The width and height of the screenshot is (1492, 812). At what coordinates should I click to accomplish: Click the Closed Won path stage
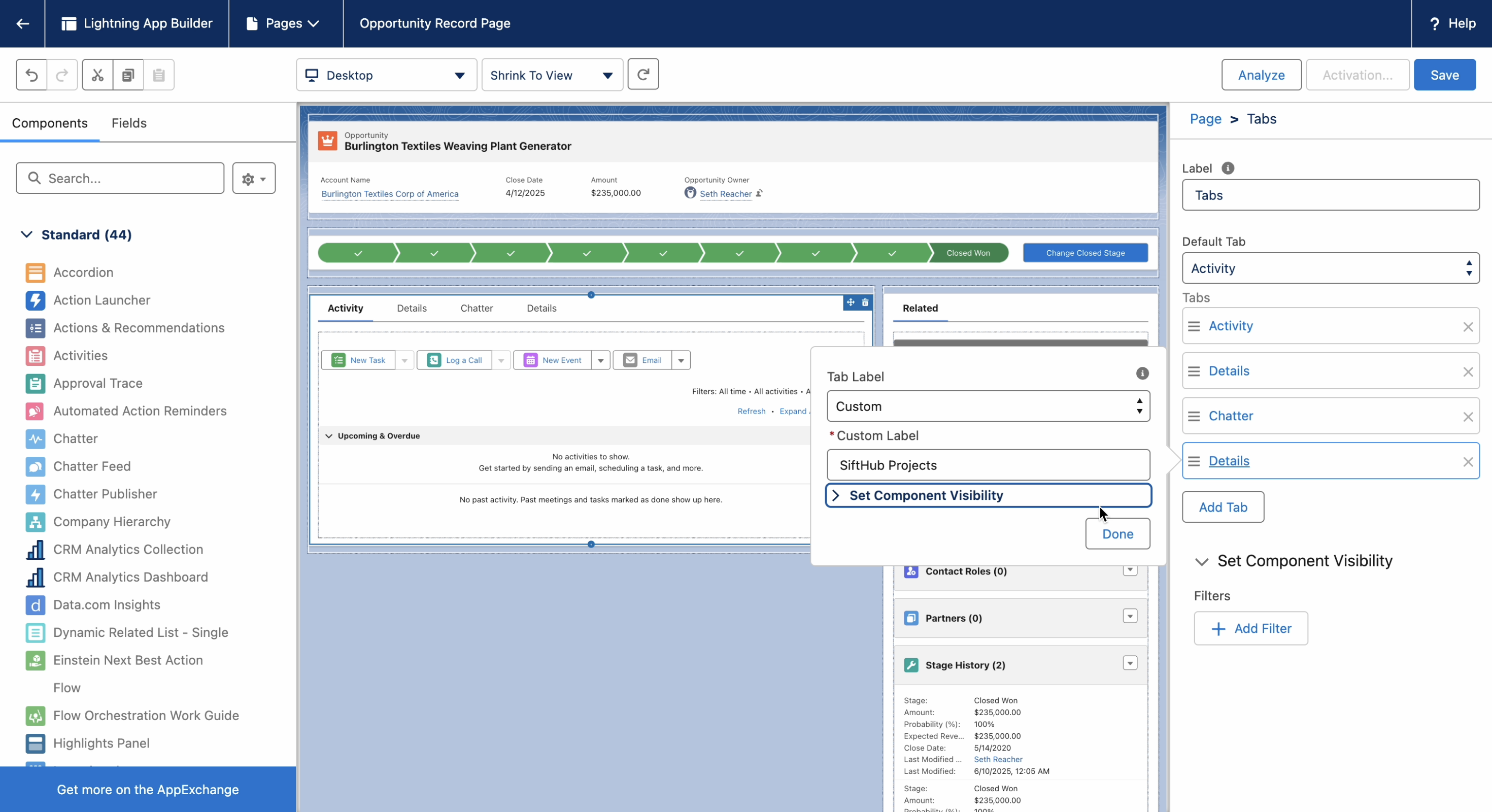point(968,253)
